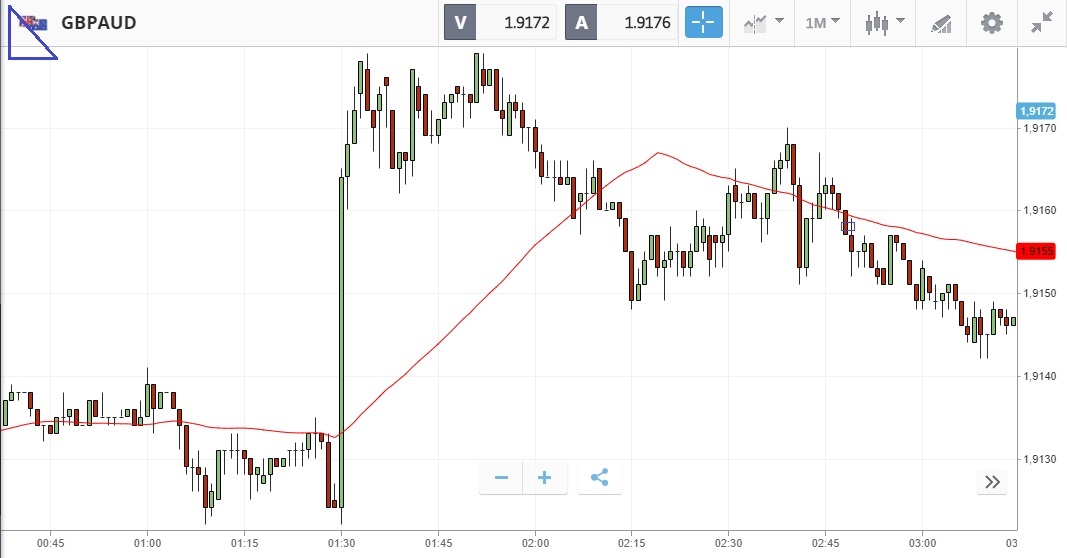Open the drawing tools icon
Image resolution: width=1067 pixels, height=558 pixels.
941,22
